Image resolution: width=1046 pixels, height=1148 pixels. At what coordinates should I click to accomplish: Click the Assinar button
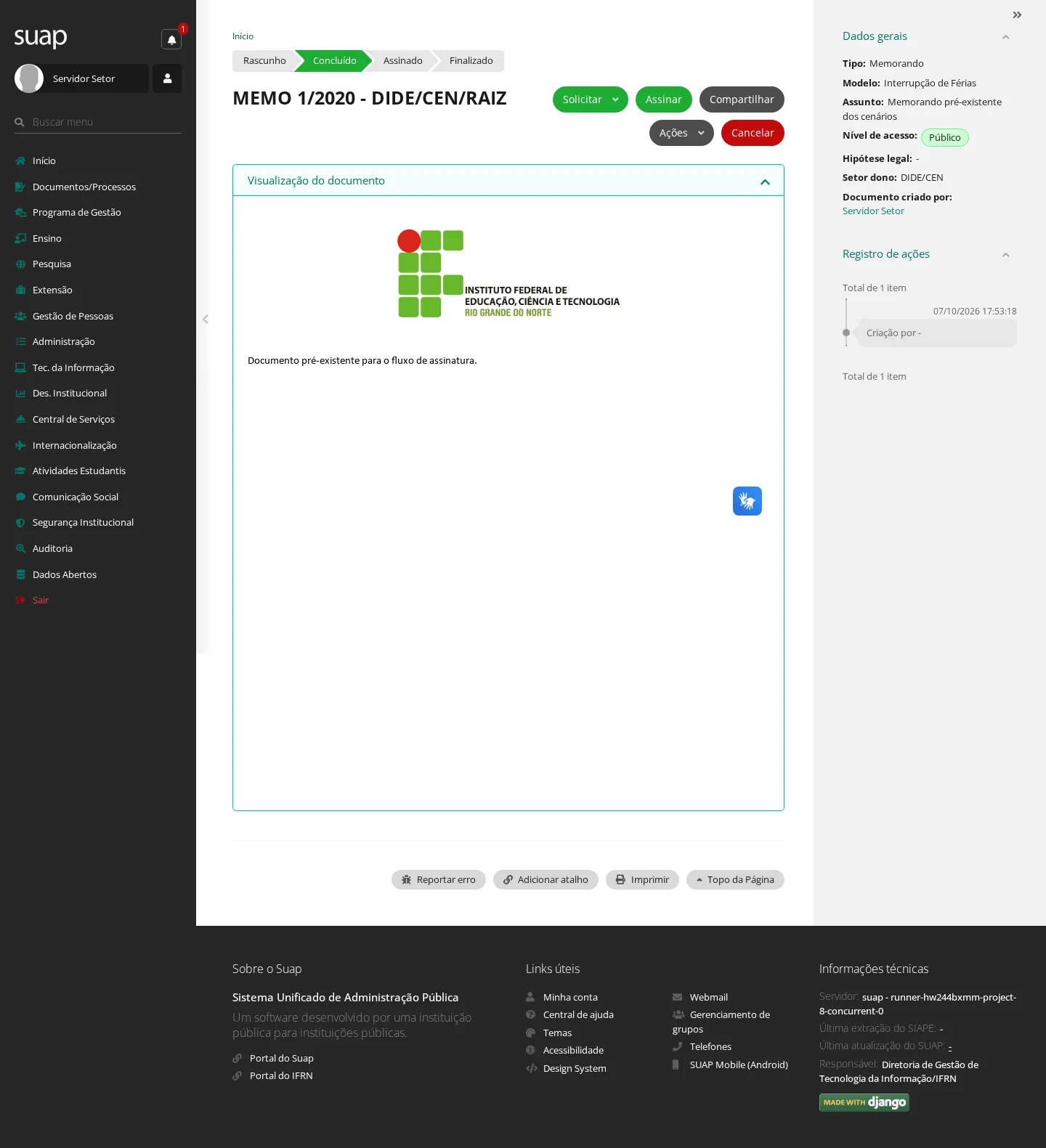[664, 99]
